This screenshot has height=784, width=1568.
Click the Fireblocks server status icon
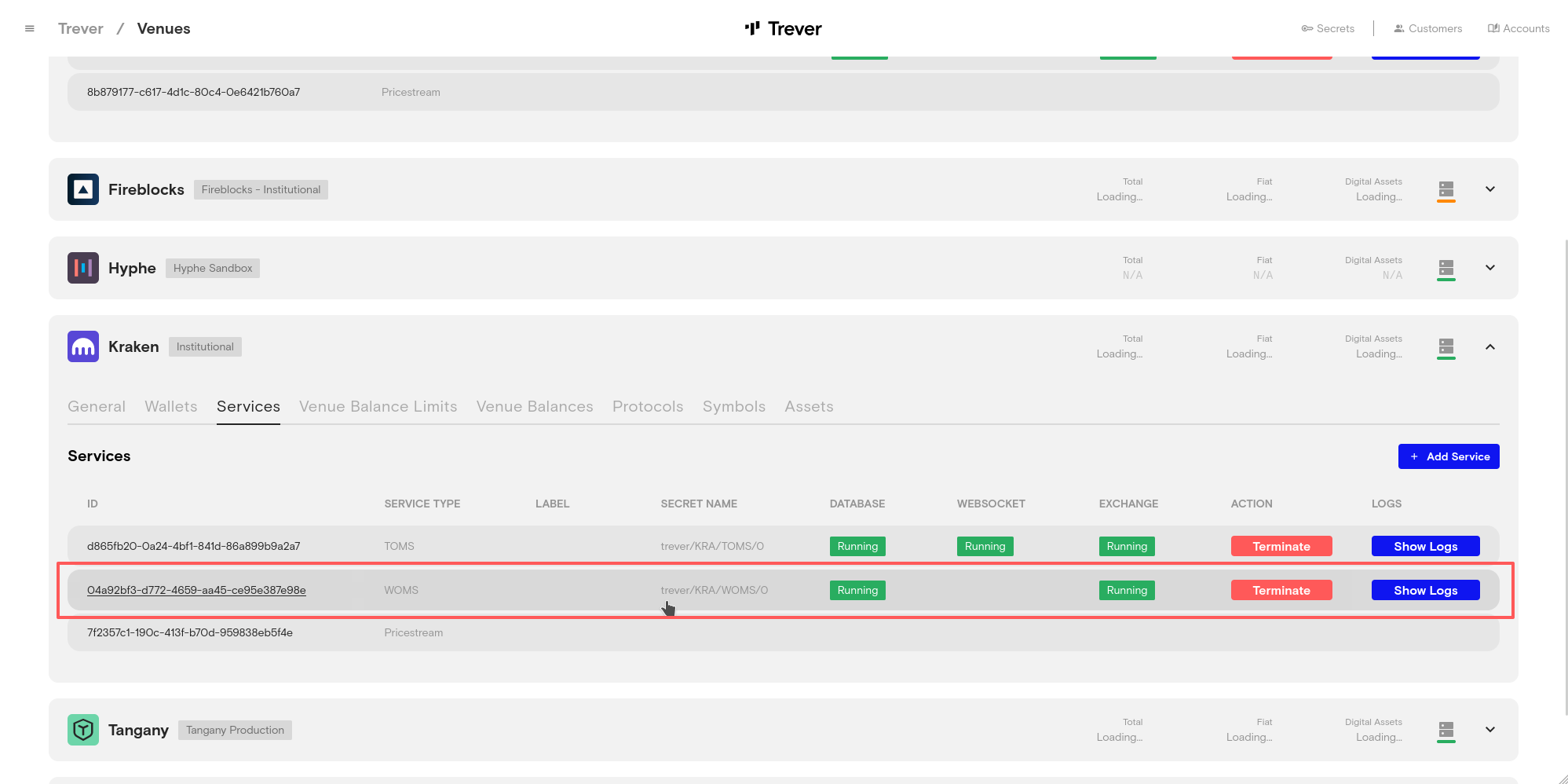(1446, 189)
